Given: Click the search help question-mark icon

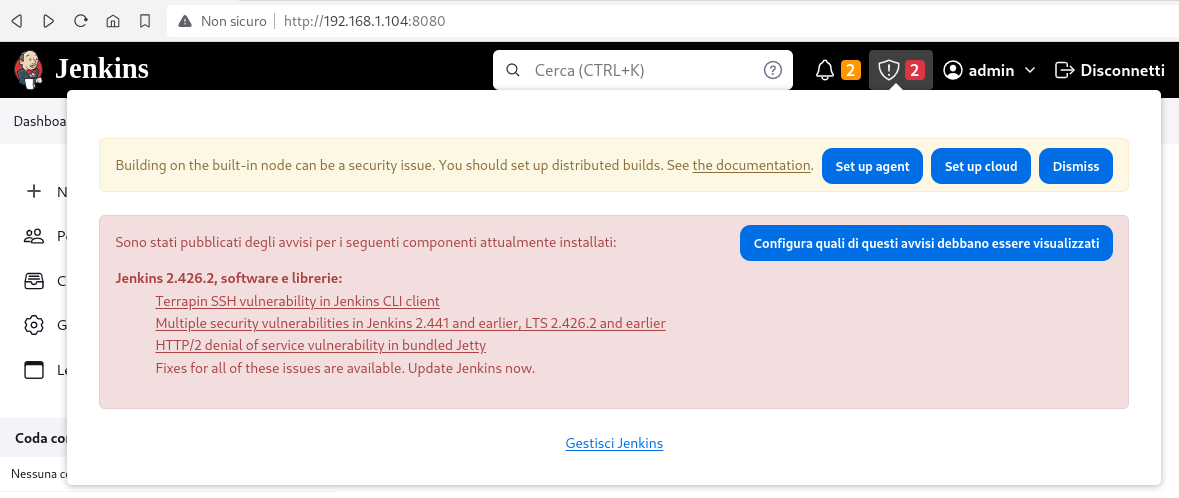Looking at the screenshot, I should [773, 70].
